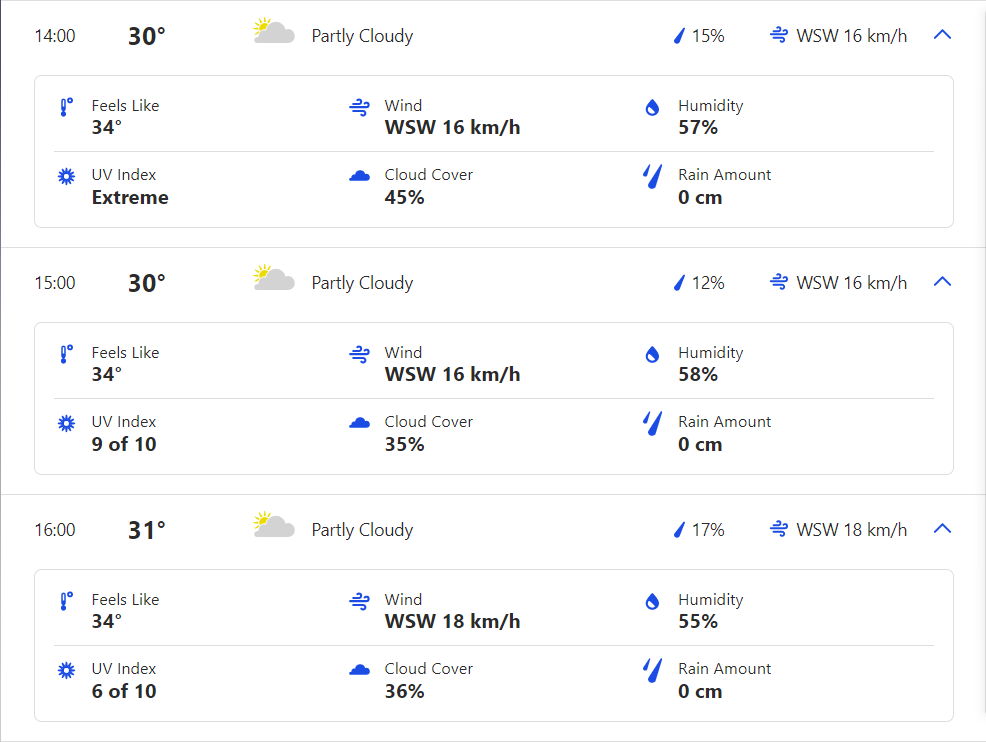Screen dimensions: 986x742
Task: Collapse the 14:00 hourly forecast row
Action: click(941, 35)
